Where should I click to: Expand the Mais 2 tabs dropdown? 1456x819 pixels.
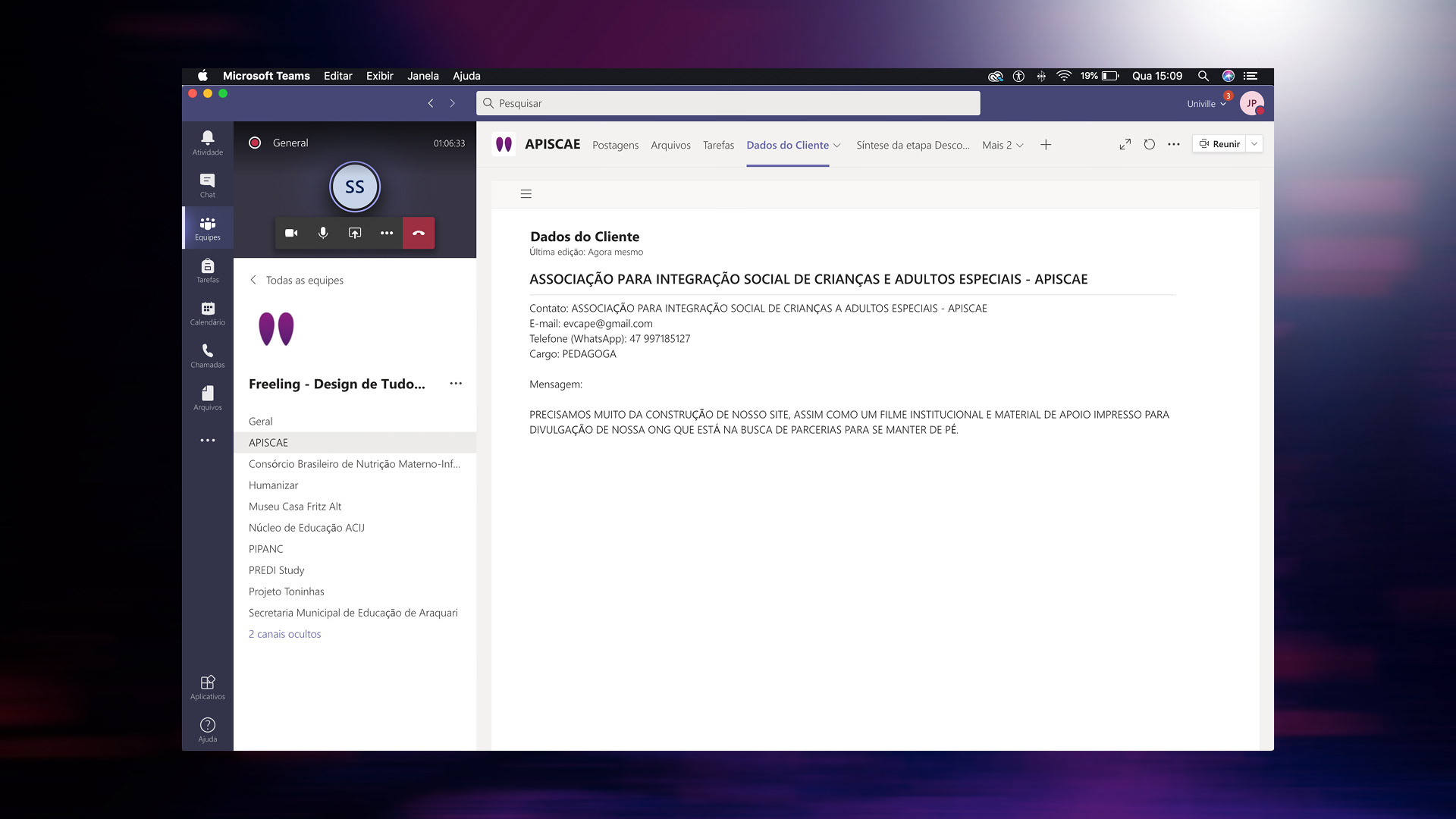pyautogui.click(x=1003, y=145)
